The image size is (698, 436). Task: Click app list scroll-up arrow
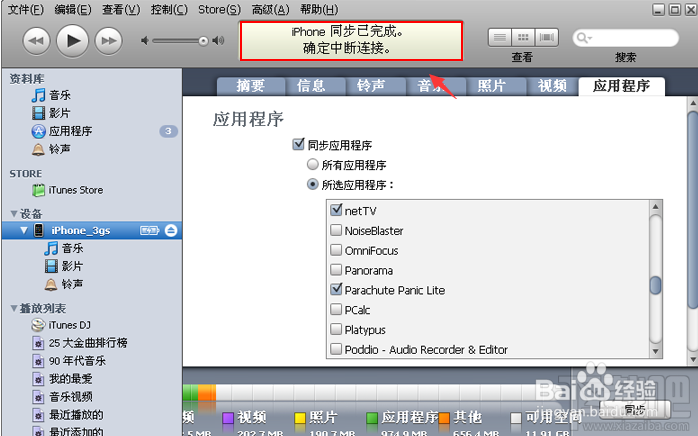[655, 207]
